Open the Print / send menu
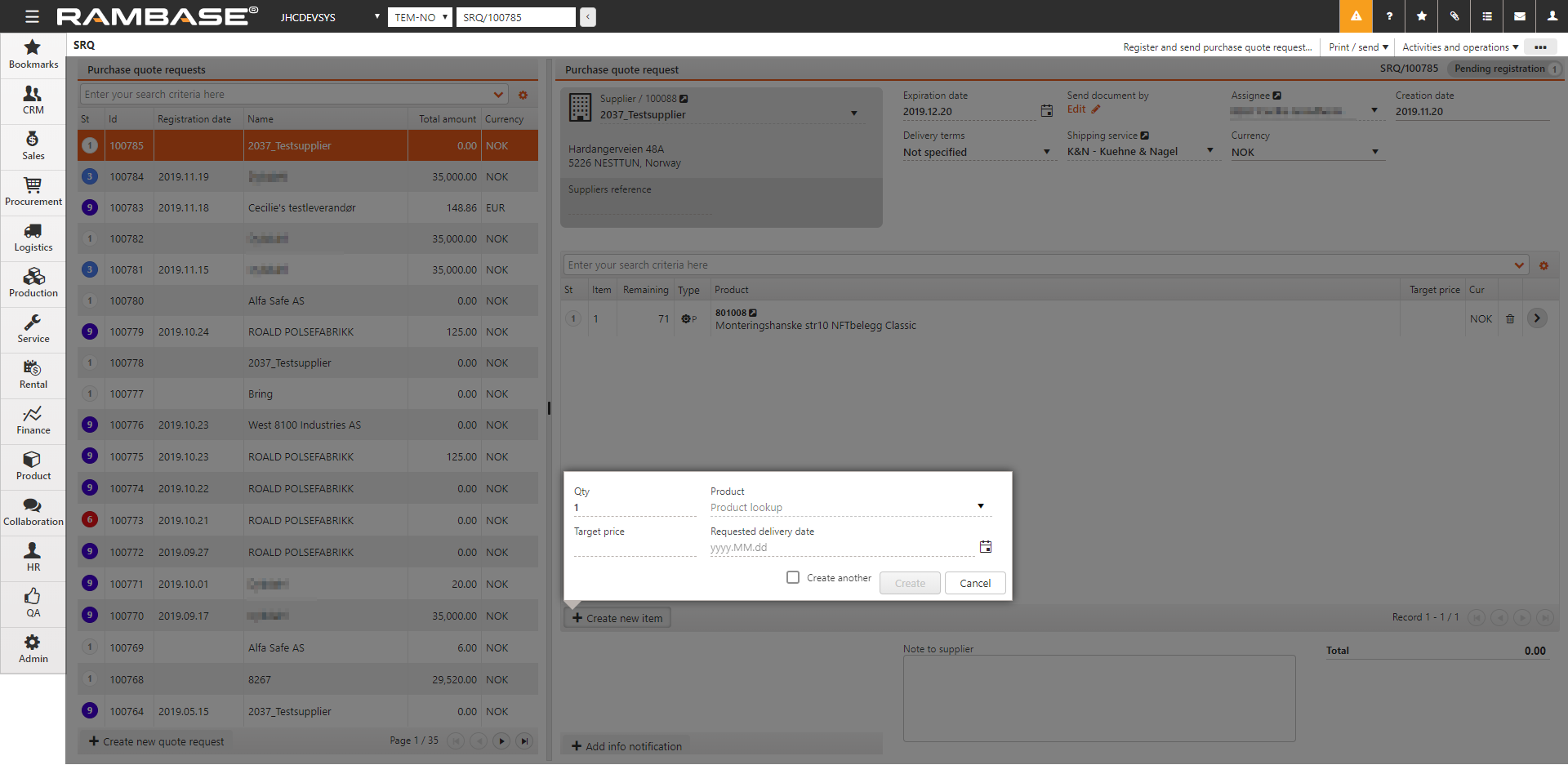Image resolution: width=1568 pixels, height=765 pixels. point(1358,47)
